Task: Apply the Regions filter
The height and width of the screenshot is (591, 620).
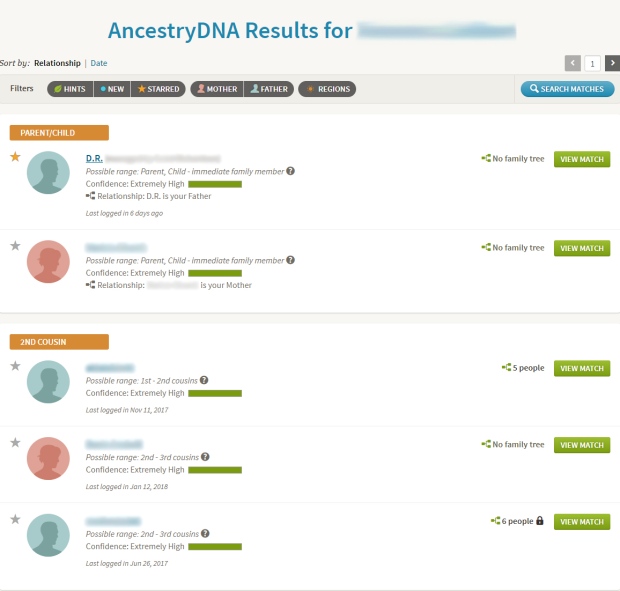Action: pyautogui.click(x=327, y=89)
